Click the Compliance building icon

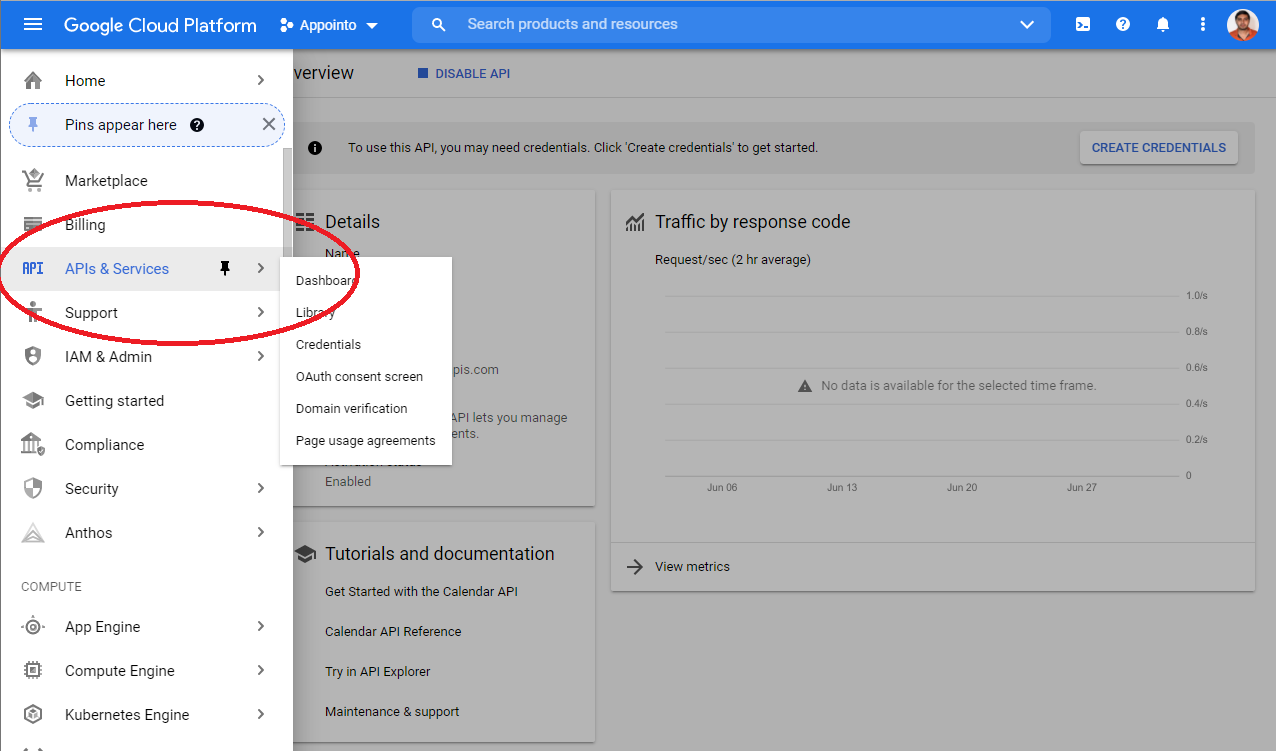click(x=33, y=445)
